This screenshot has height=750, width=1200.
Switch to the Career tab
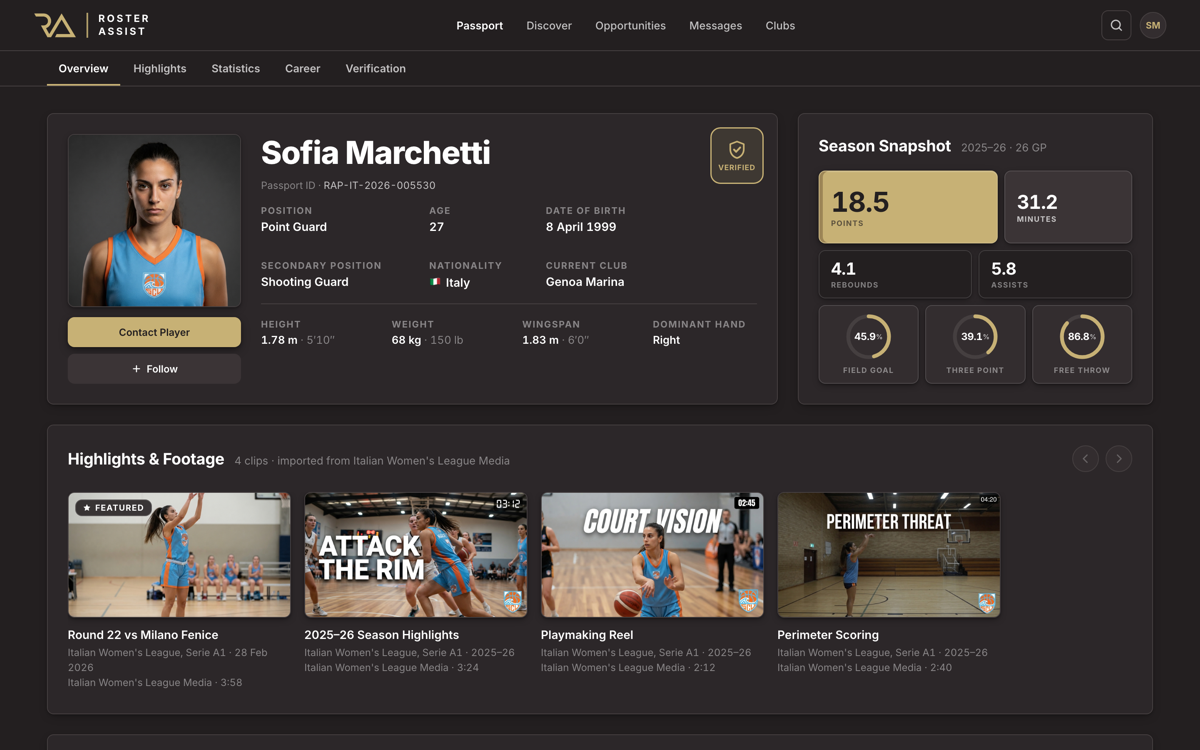pos(303,69)
